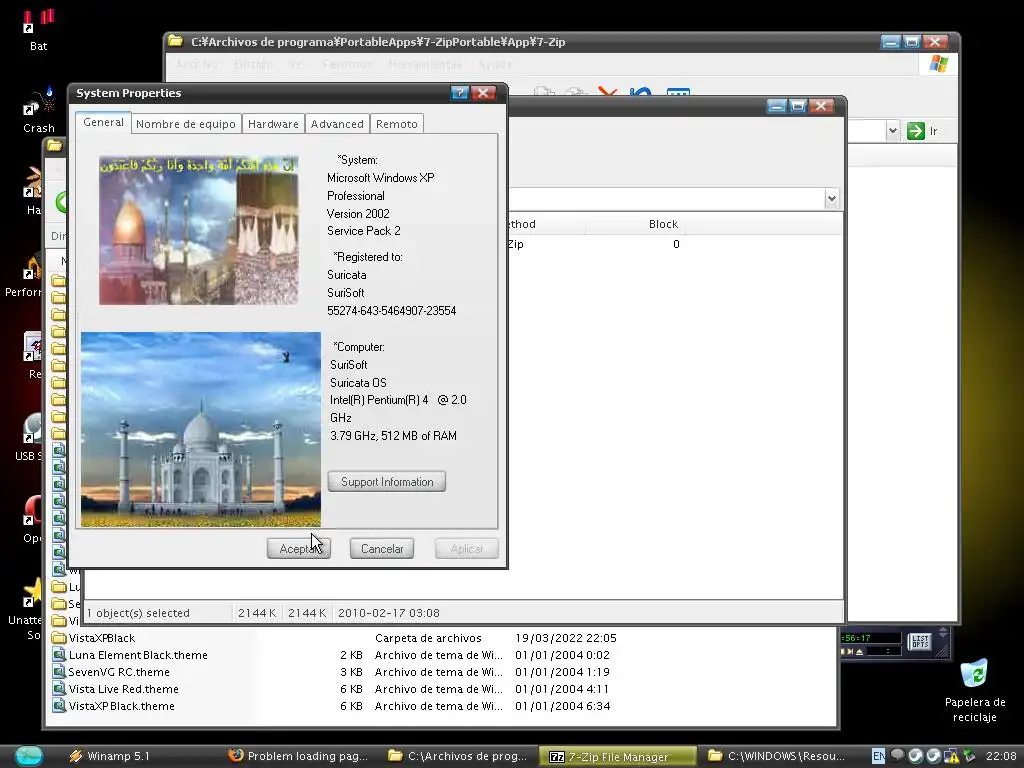Click the EN language indicator in the tray
This screenshot has width=1024, height=768.
click(x=878, y=756)
